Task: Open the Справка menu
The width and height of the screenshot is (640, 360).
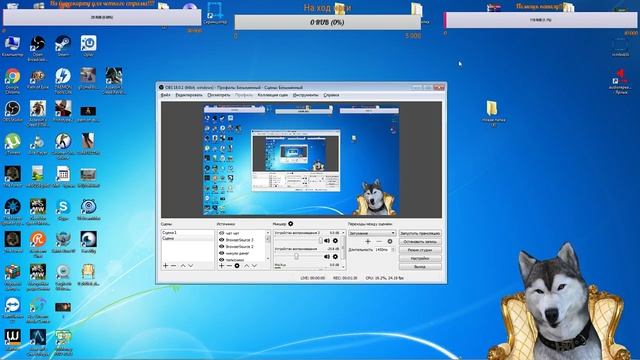Action: point(331,95)
